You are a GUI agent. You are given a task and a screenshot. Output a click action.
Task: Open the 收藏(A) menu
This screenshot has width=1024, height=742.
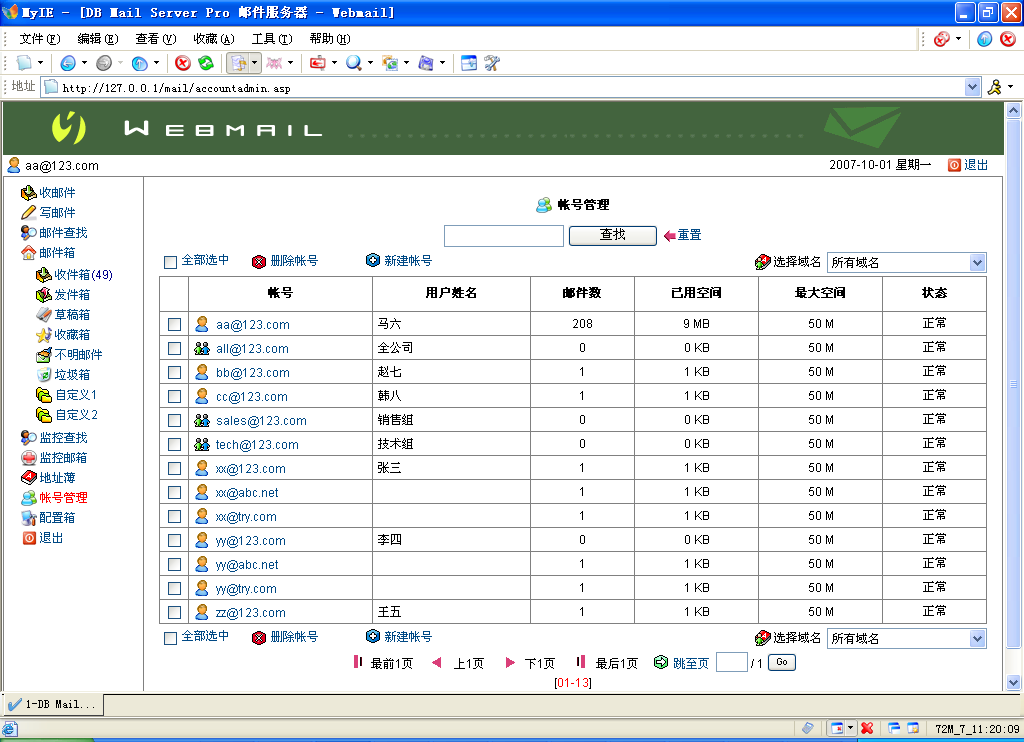[x=214, y=39]
